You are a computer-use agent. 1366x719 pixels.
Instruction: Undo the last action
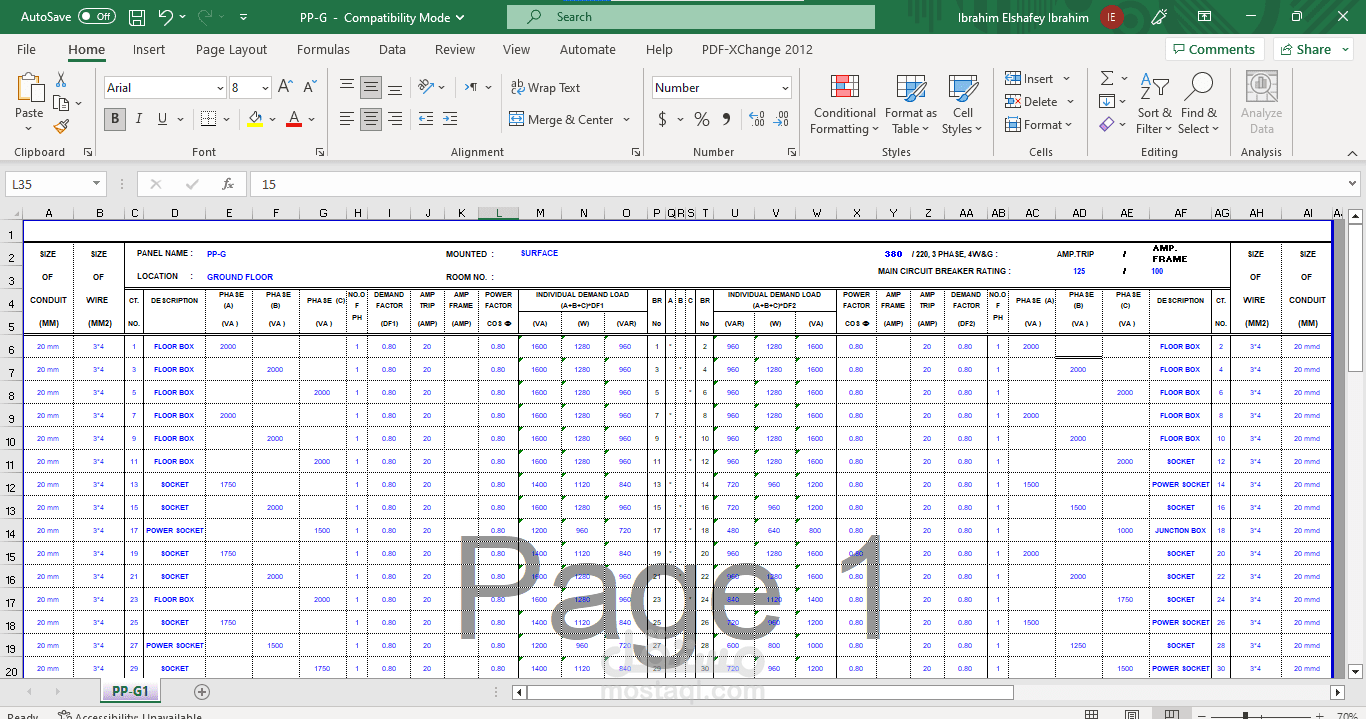click(166, 17)
